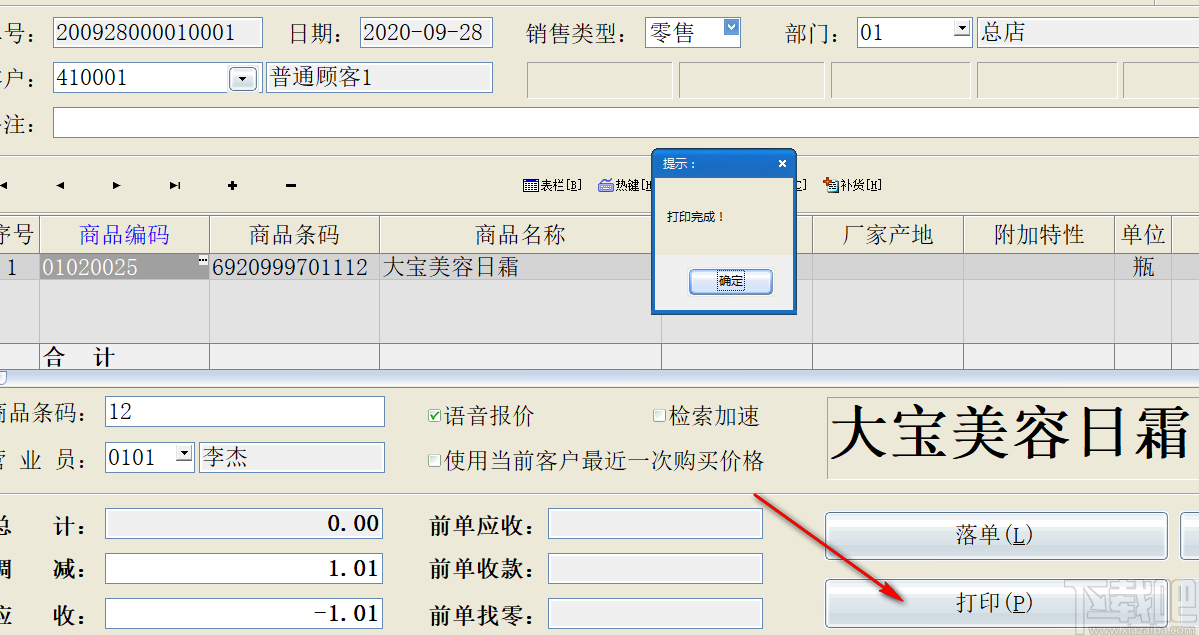Delete a row using the minus icon
Viewport: 1199px width, 635px height.
[289, 184]
